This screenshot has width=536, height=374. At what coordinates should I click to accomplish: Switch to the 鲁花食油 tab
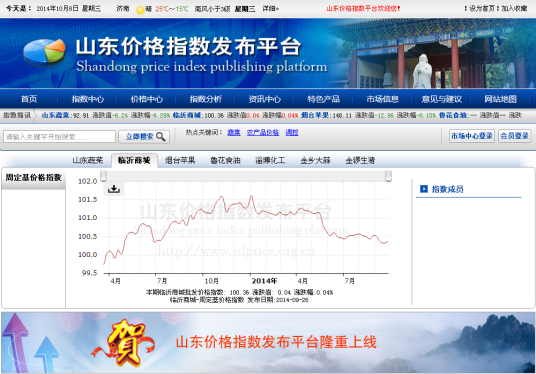pos(225,160)
